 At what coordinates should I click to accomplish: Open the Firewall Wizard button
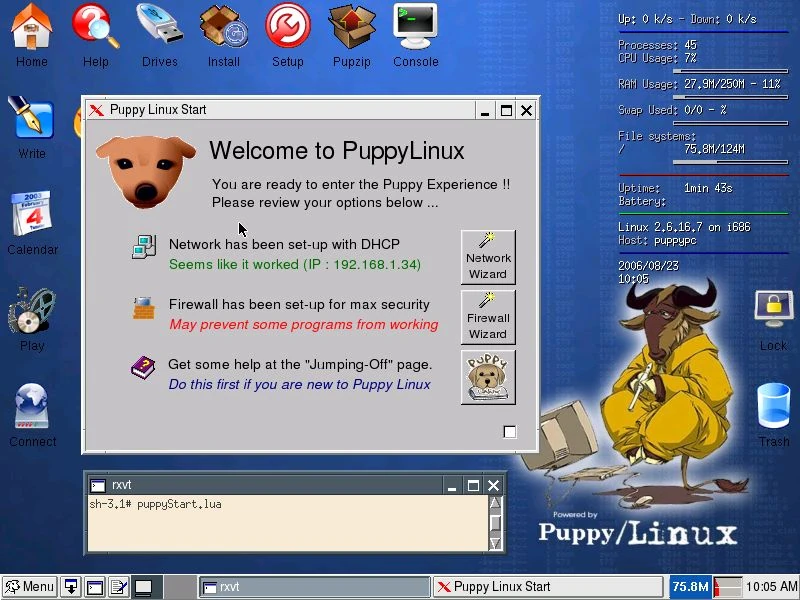point(488,317)
